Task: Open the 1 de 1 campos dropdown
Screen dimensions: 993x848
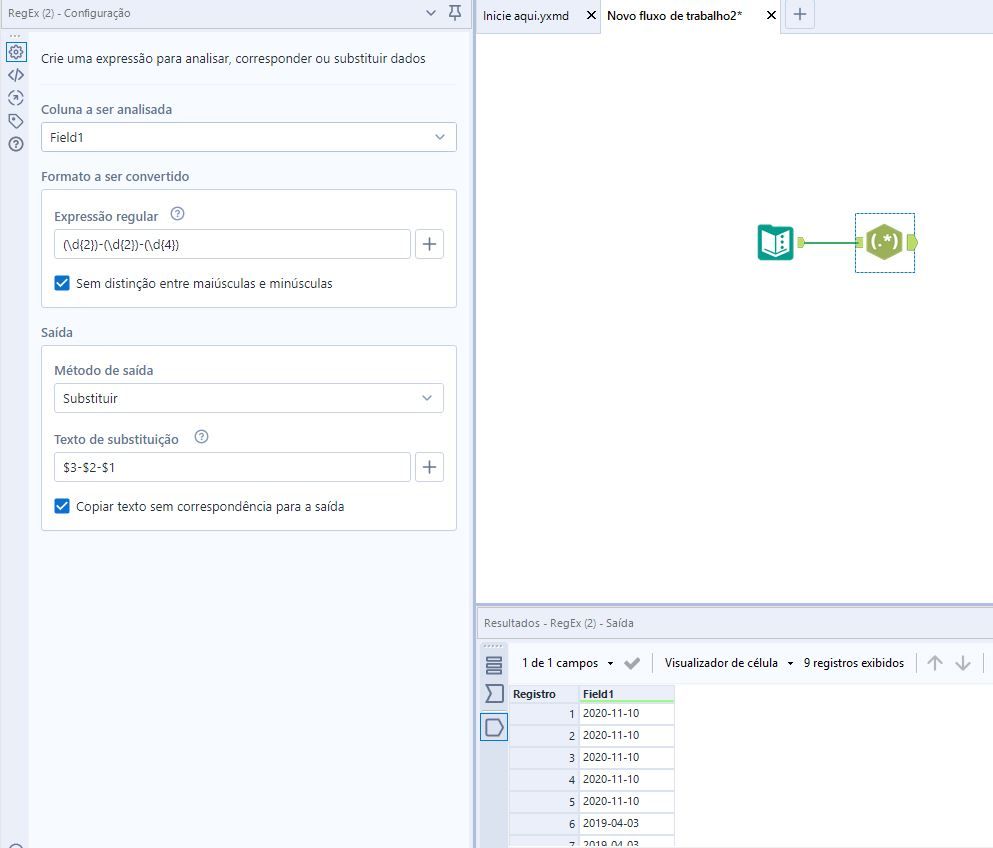Action: pyautogui.click(x=567, y=663)
